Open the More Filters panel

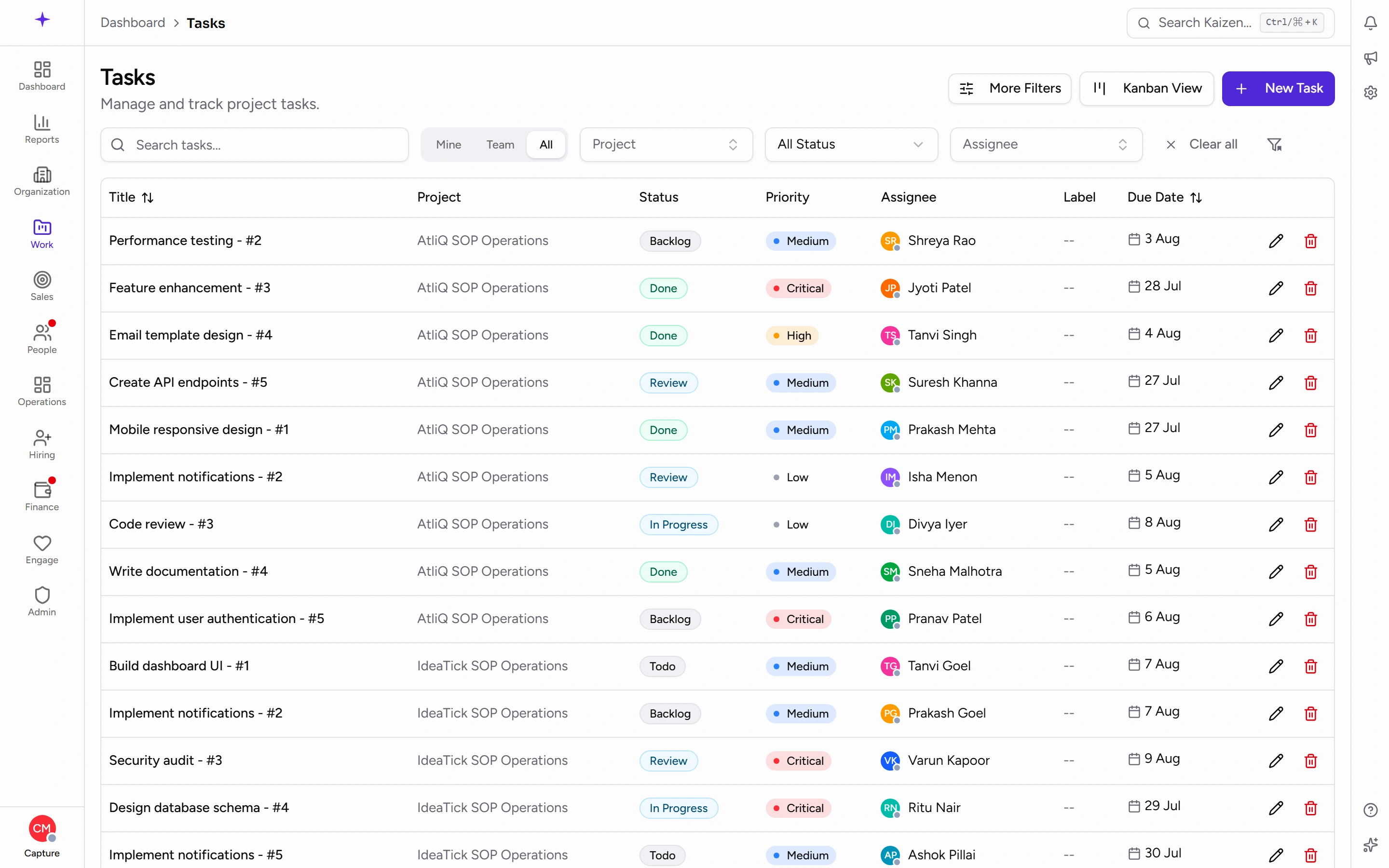(x=1009, y=88)
